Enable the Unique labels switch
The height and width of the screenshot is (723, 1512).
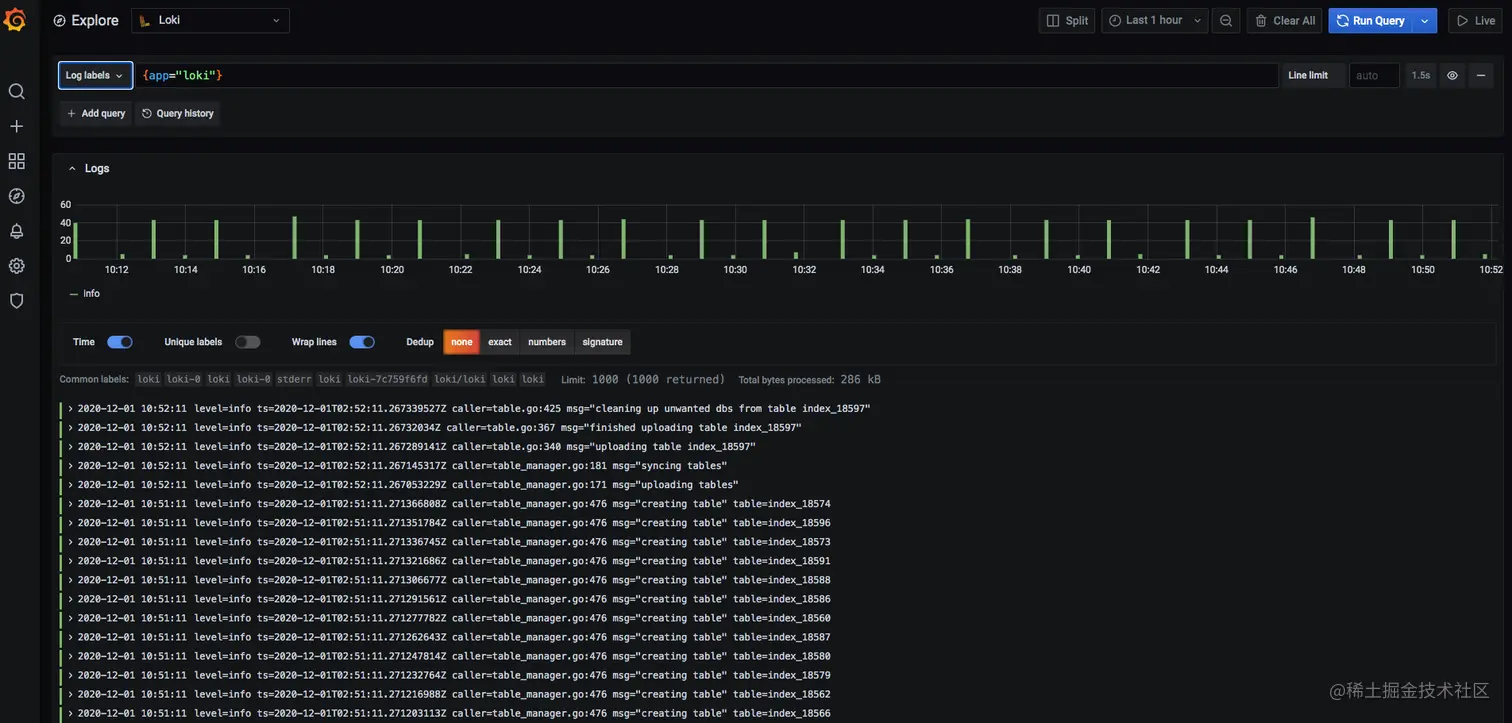248,342
